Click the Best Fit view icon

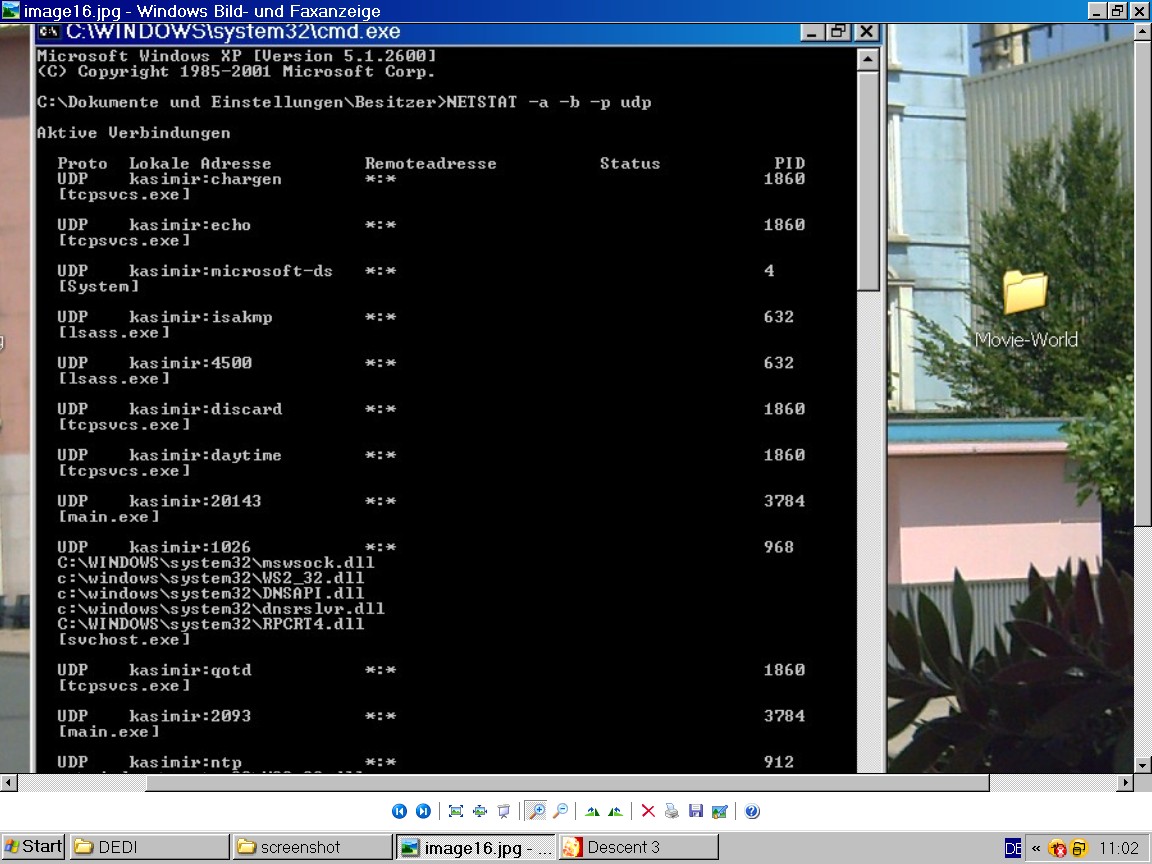point(456,811)
